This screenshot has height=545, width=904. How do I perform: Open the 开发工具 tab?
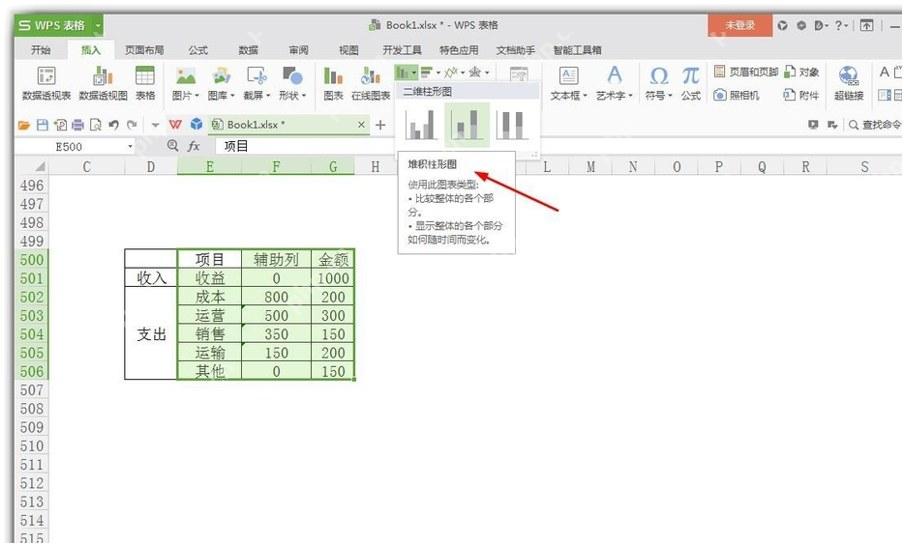pos(402,50)
